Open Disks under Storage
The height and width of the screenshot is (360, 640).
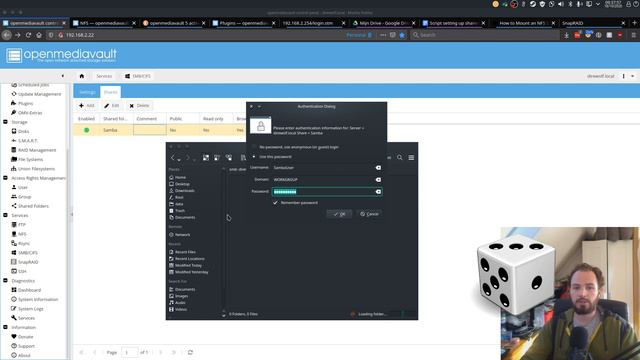coord(23,131)
